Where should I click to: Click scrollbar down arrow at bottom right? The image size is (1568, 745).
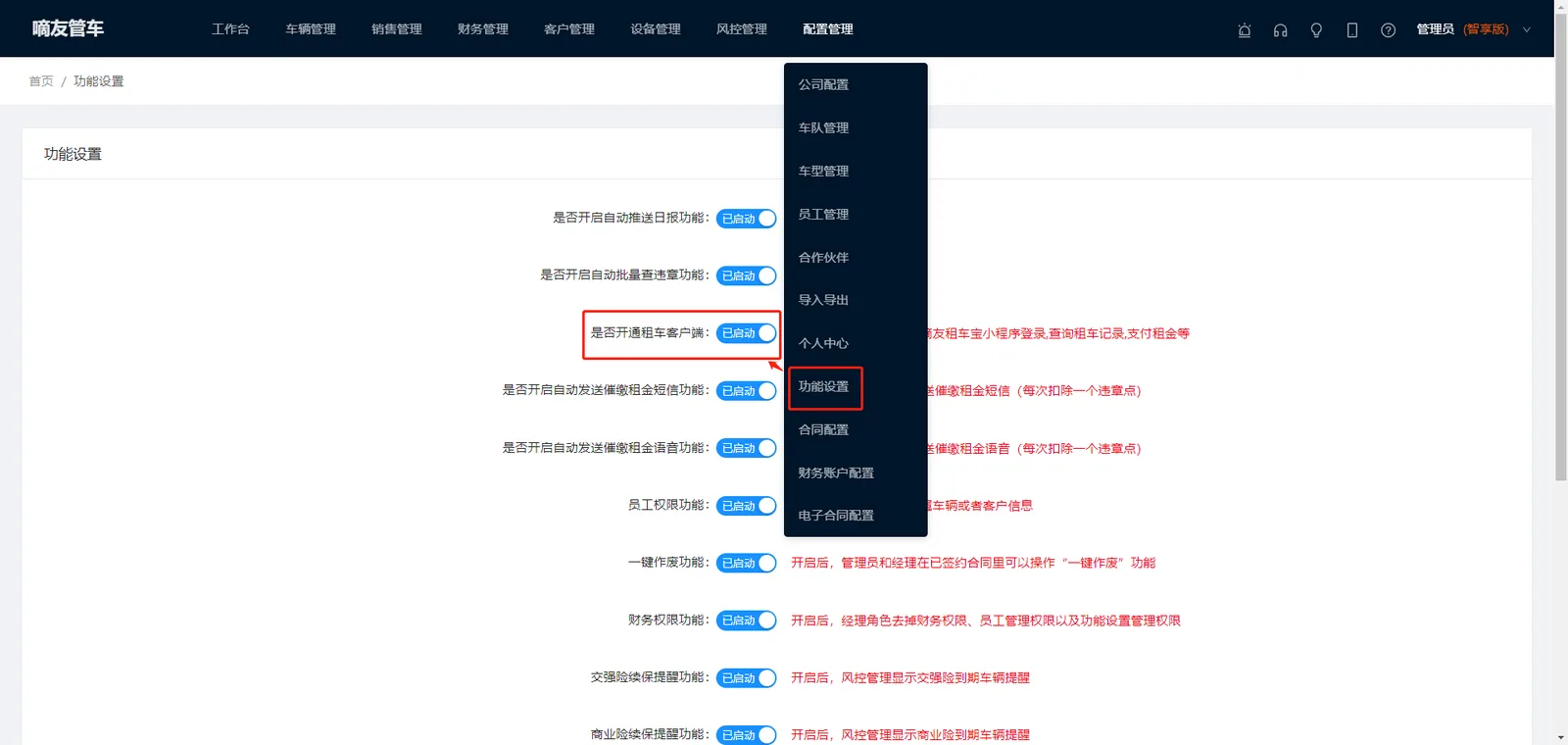[1561, 737]
